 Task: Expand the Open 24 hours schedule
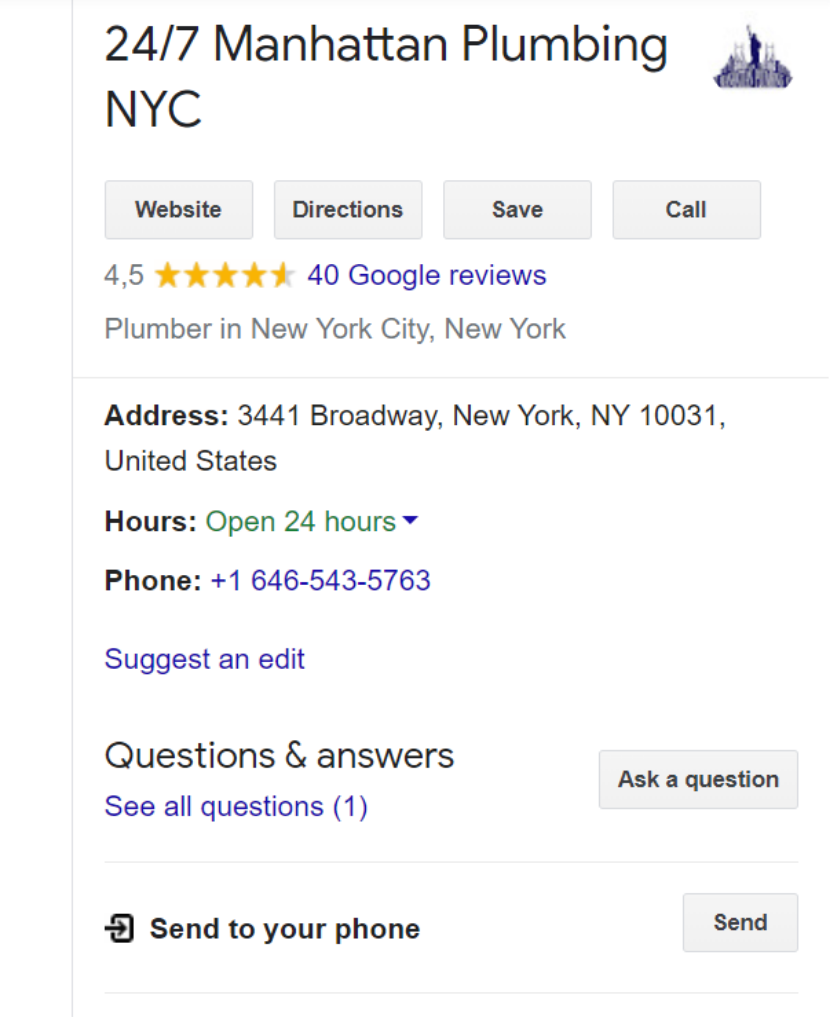click(299, 521)
